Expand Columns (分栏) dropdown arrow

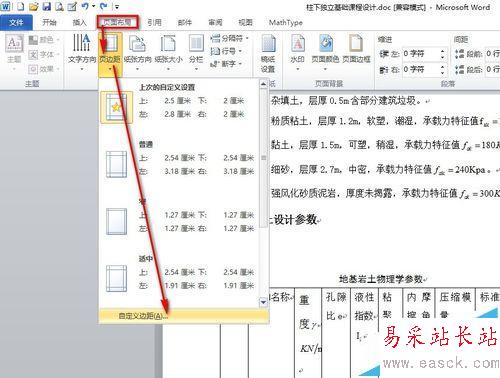pos(196,69)
